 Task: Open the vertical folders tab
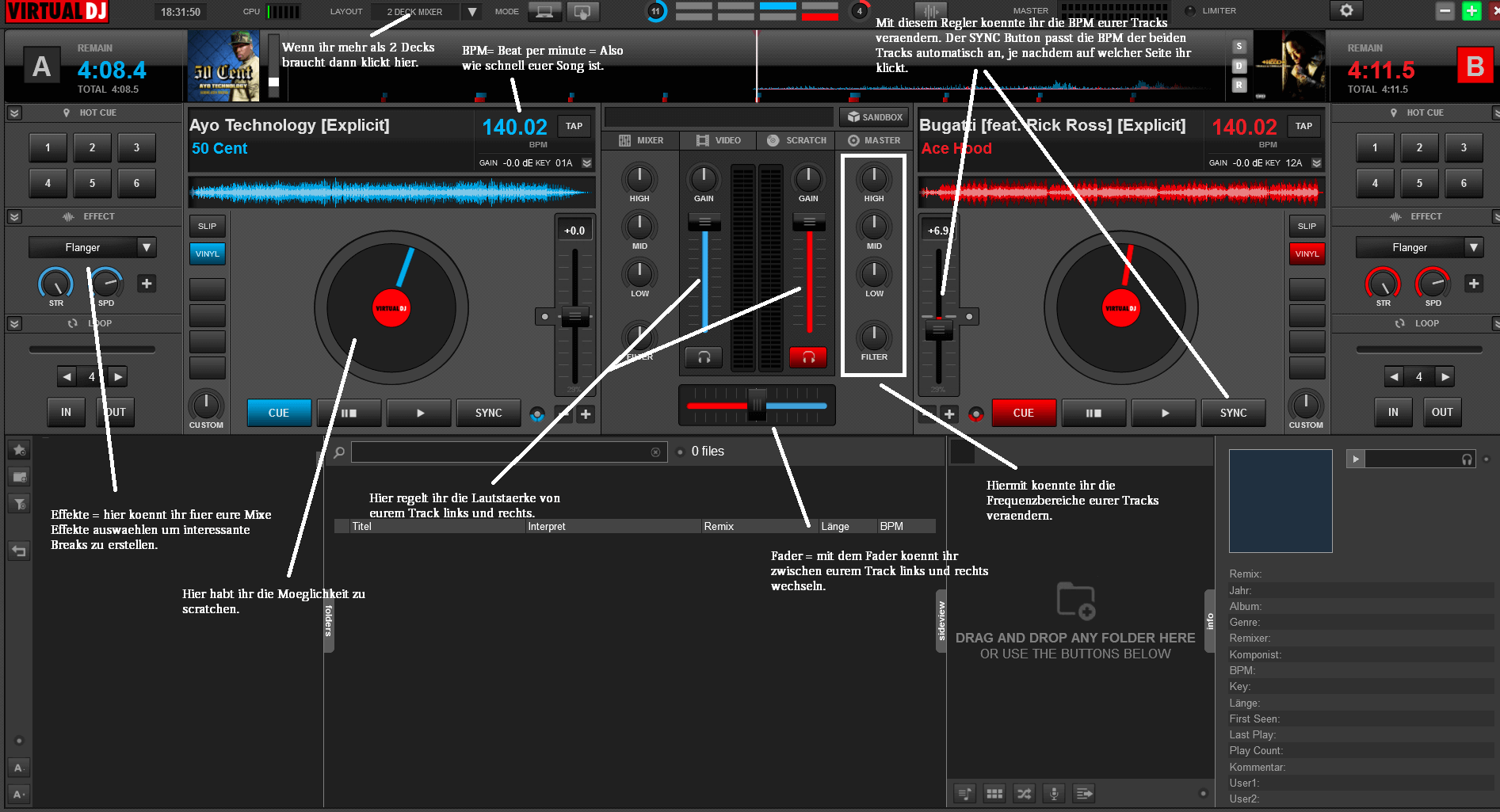tap(328, 621)
